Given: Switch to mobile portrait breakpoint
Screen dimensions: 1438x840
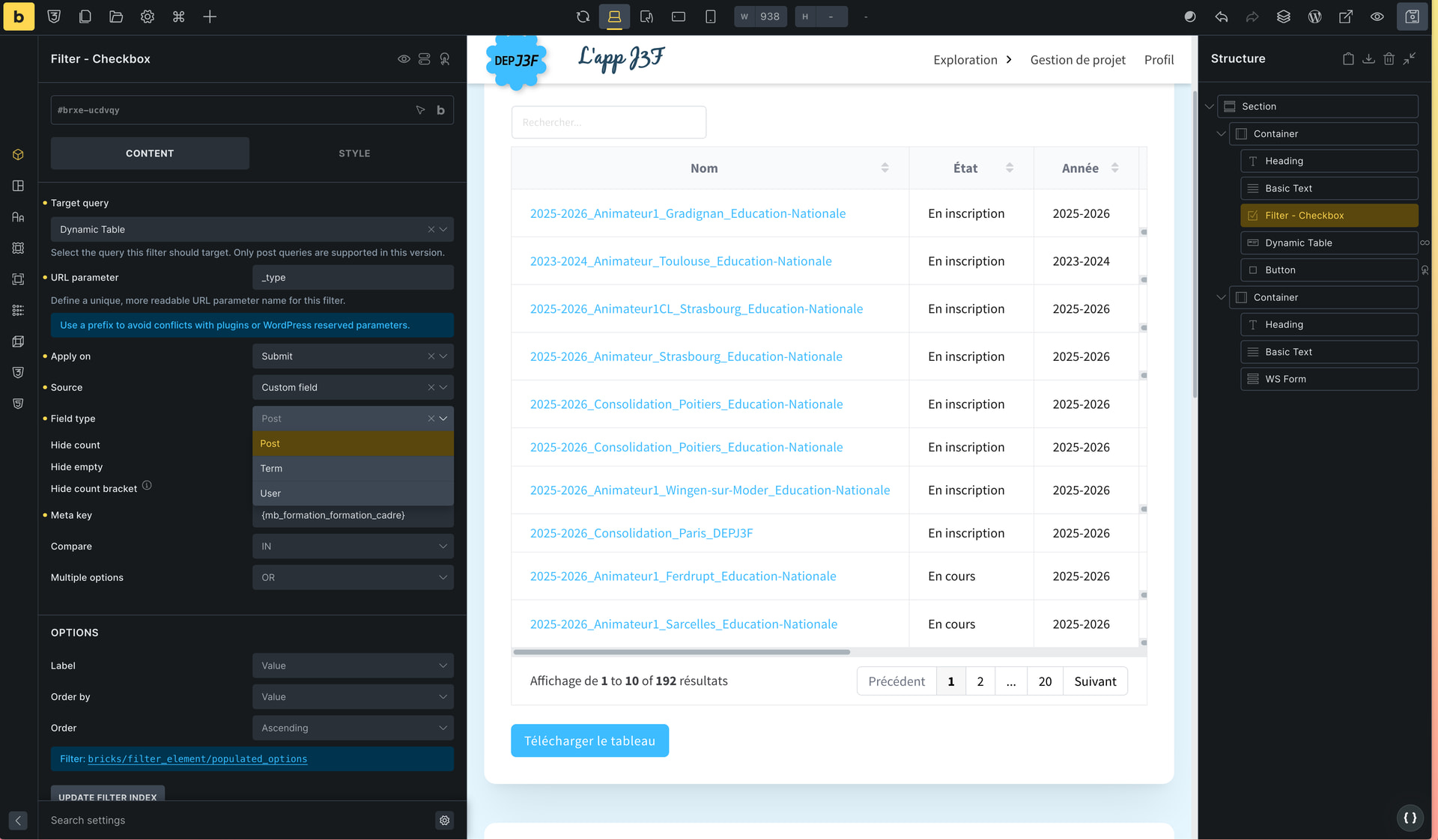Looking at the screenshot, I should tap(710, 16).
